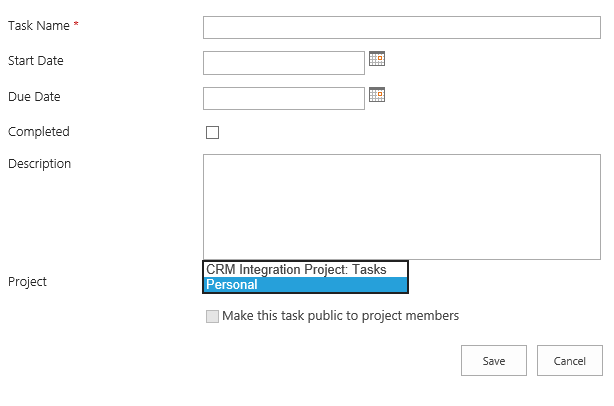
Task: Click the Task Name label
Action: 39,25
